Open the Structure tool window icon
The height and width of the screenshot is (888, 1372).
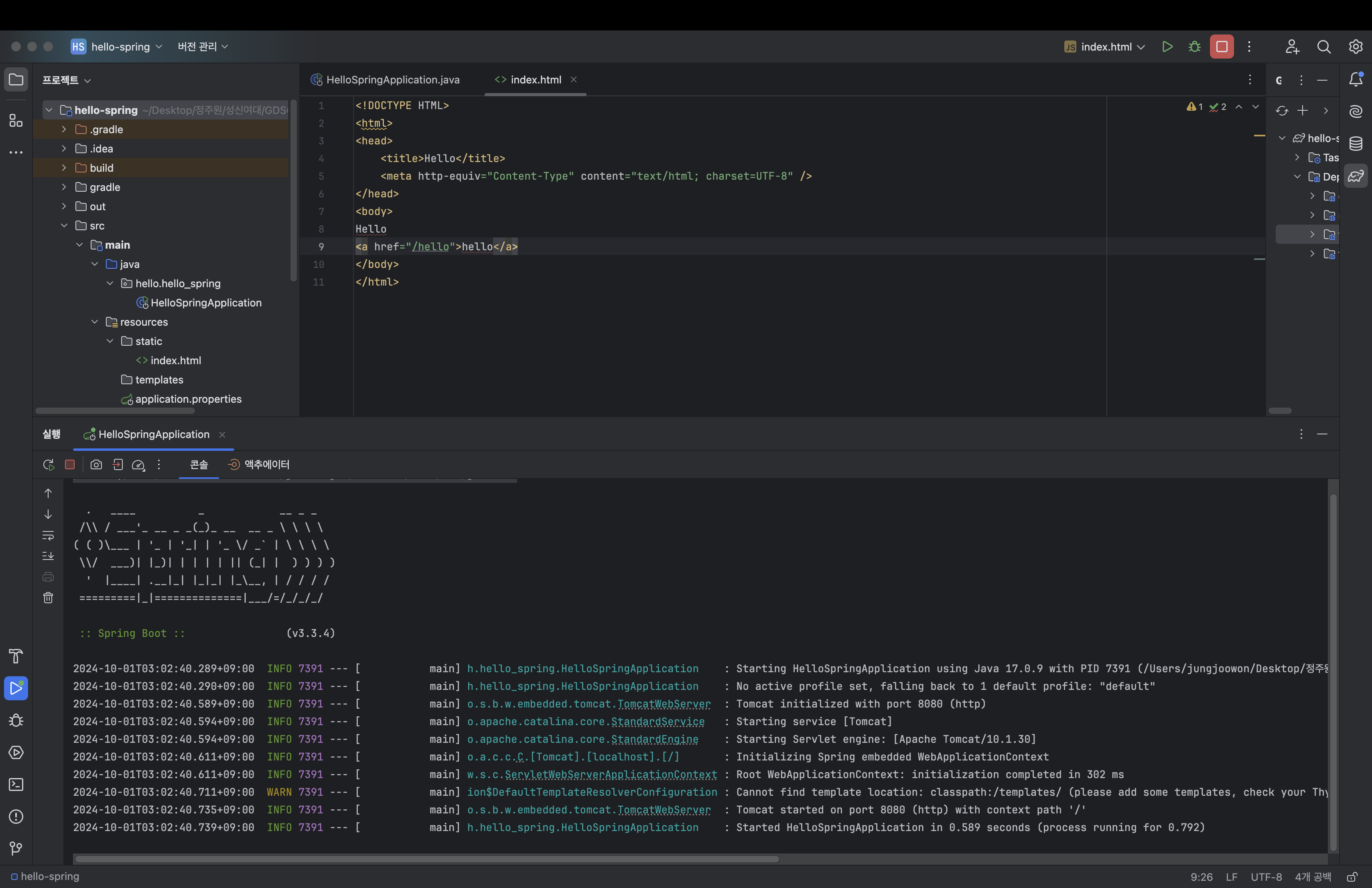16,120
